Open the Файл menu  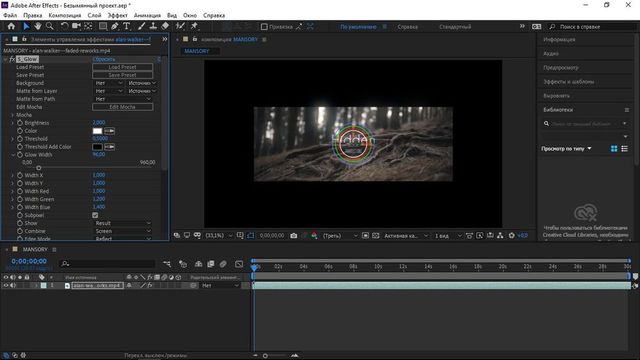point(10,15)
